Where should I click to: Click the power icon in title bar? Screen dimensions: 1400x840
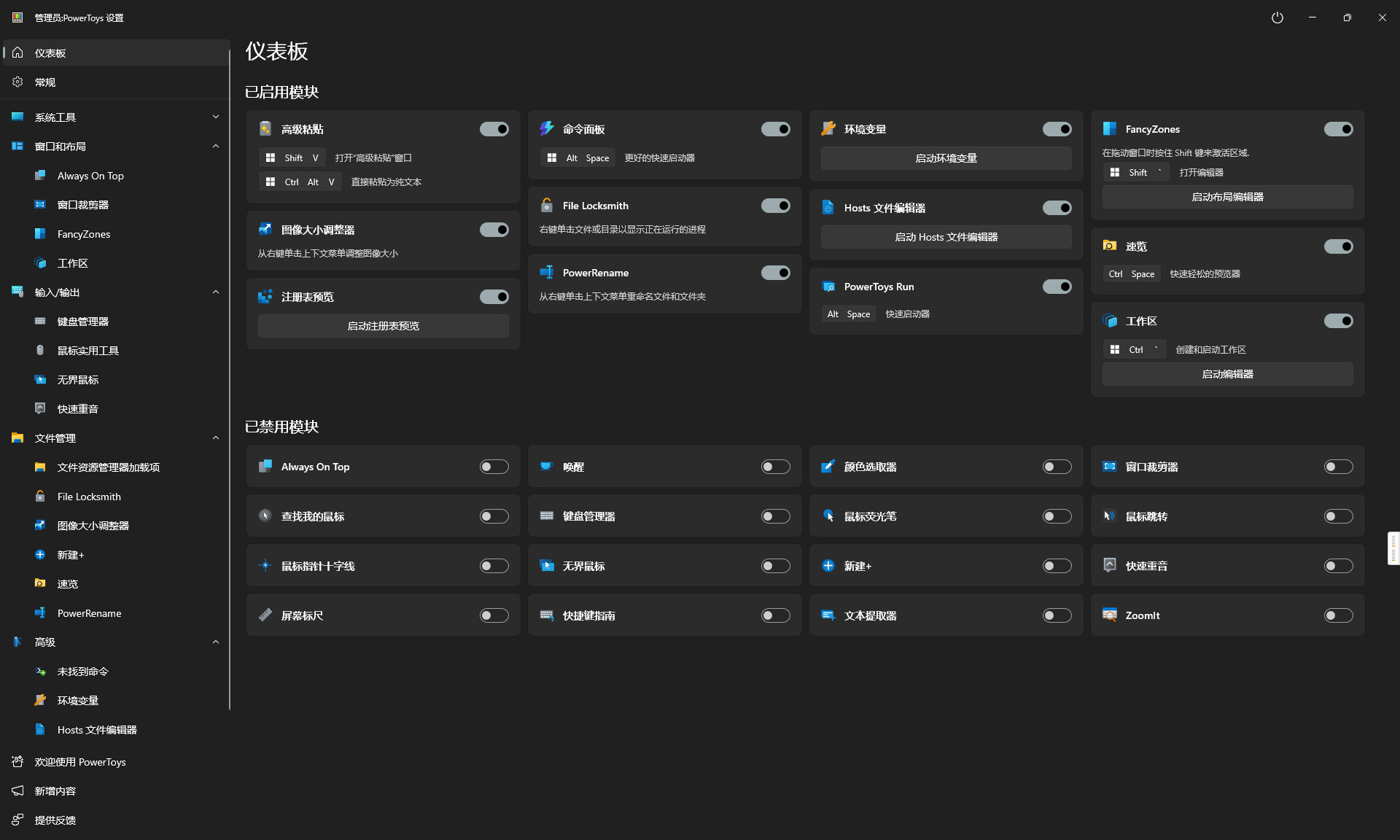1277,17
